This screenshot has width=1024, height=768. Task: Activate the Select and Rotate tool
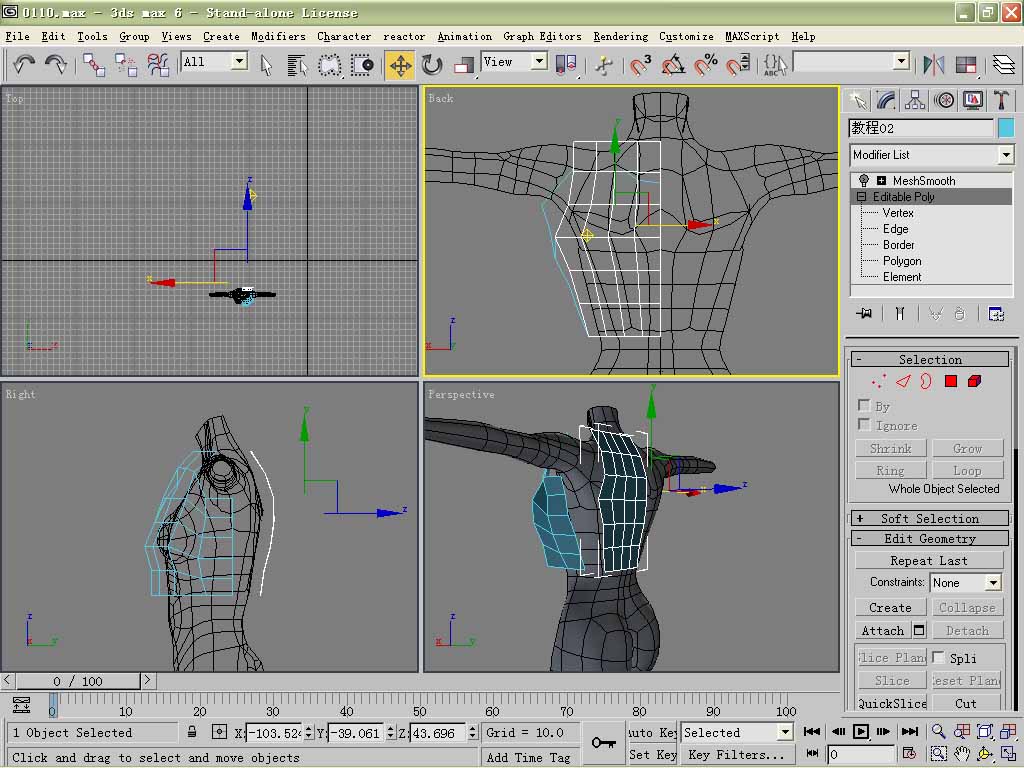coord(432,65)
